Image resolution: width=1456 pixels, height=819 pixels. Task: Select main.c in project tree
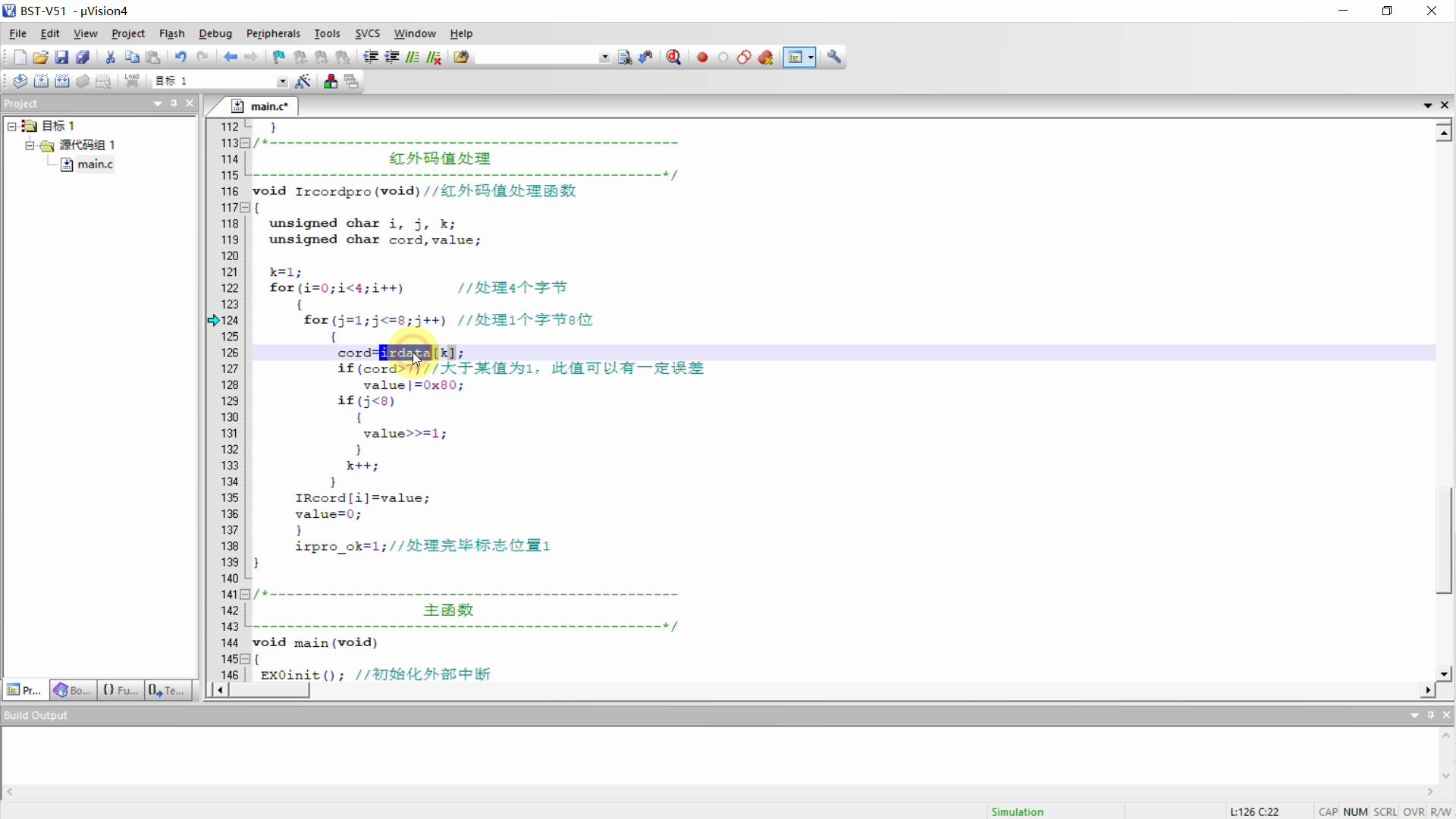coord(95,165)
